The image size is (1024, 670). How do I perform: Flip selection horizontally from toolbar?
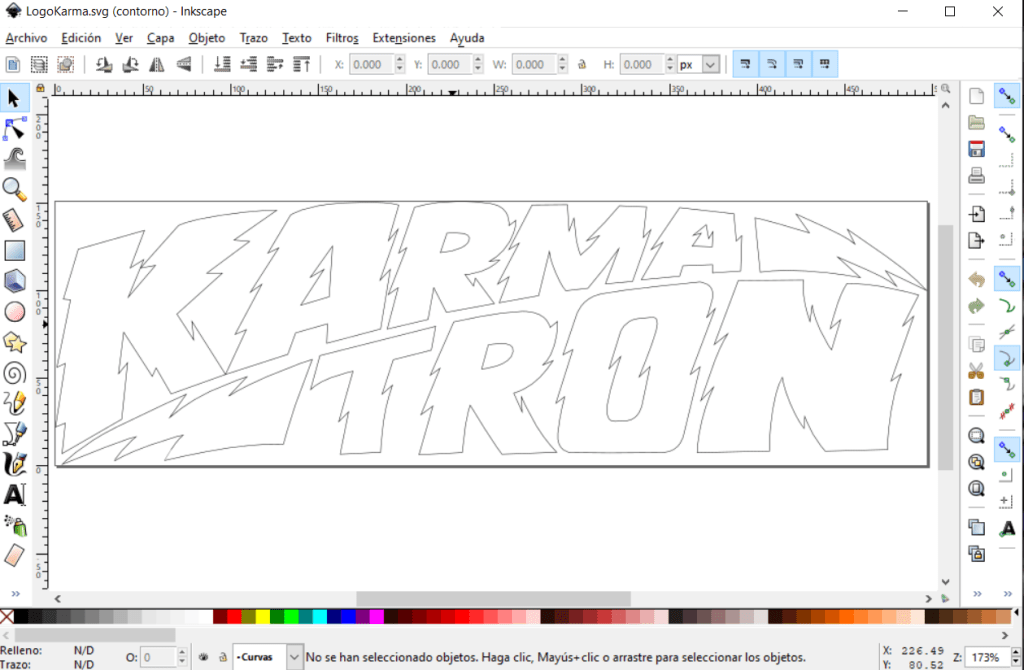[x=157, y=64]
